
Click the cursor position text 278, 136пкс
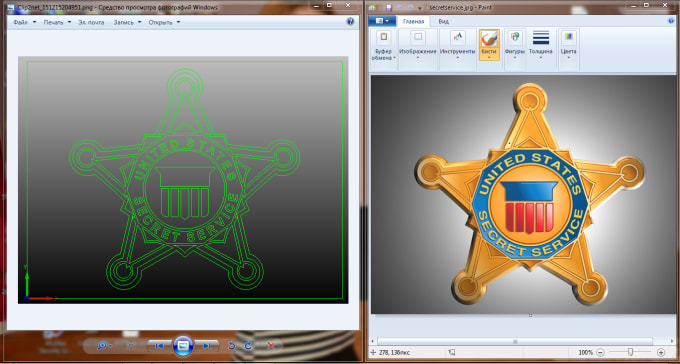coord(394,353)
